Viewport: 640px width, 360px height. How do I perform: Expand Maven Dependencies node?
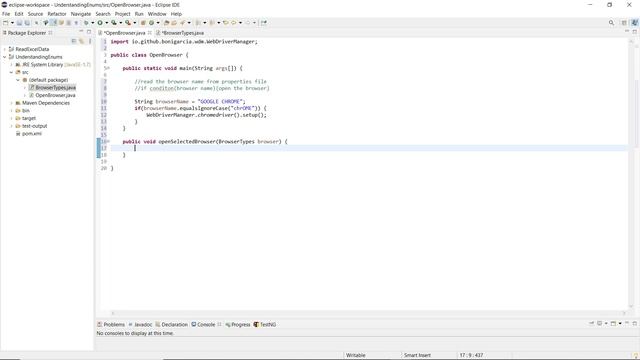11,103
